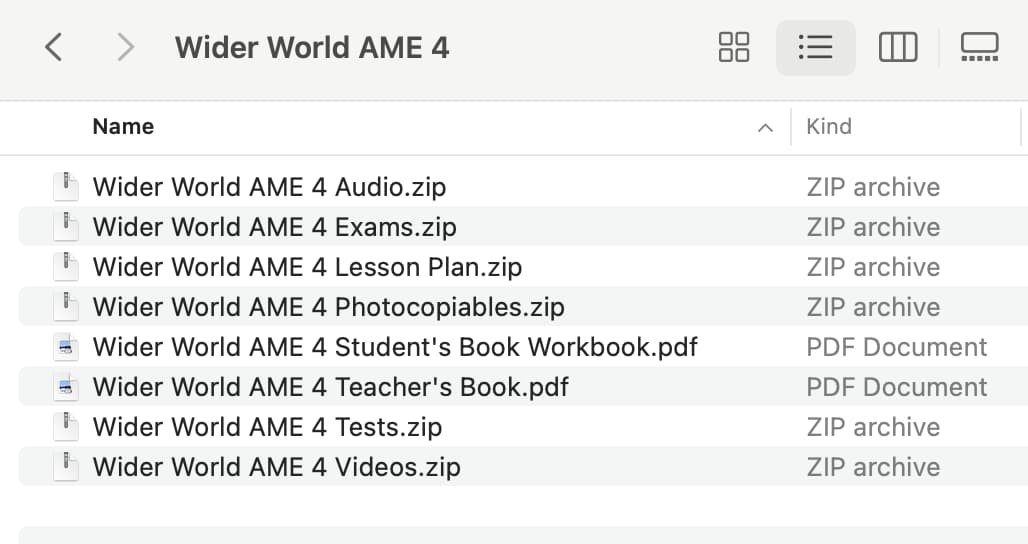The width and height of the screenshot is (1028, 544).
Task: Click the Audio.zip archive file icon
Action: click(66, 187)
